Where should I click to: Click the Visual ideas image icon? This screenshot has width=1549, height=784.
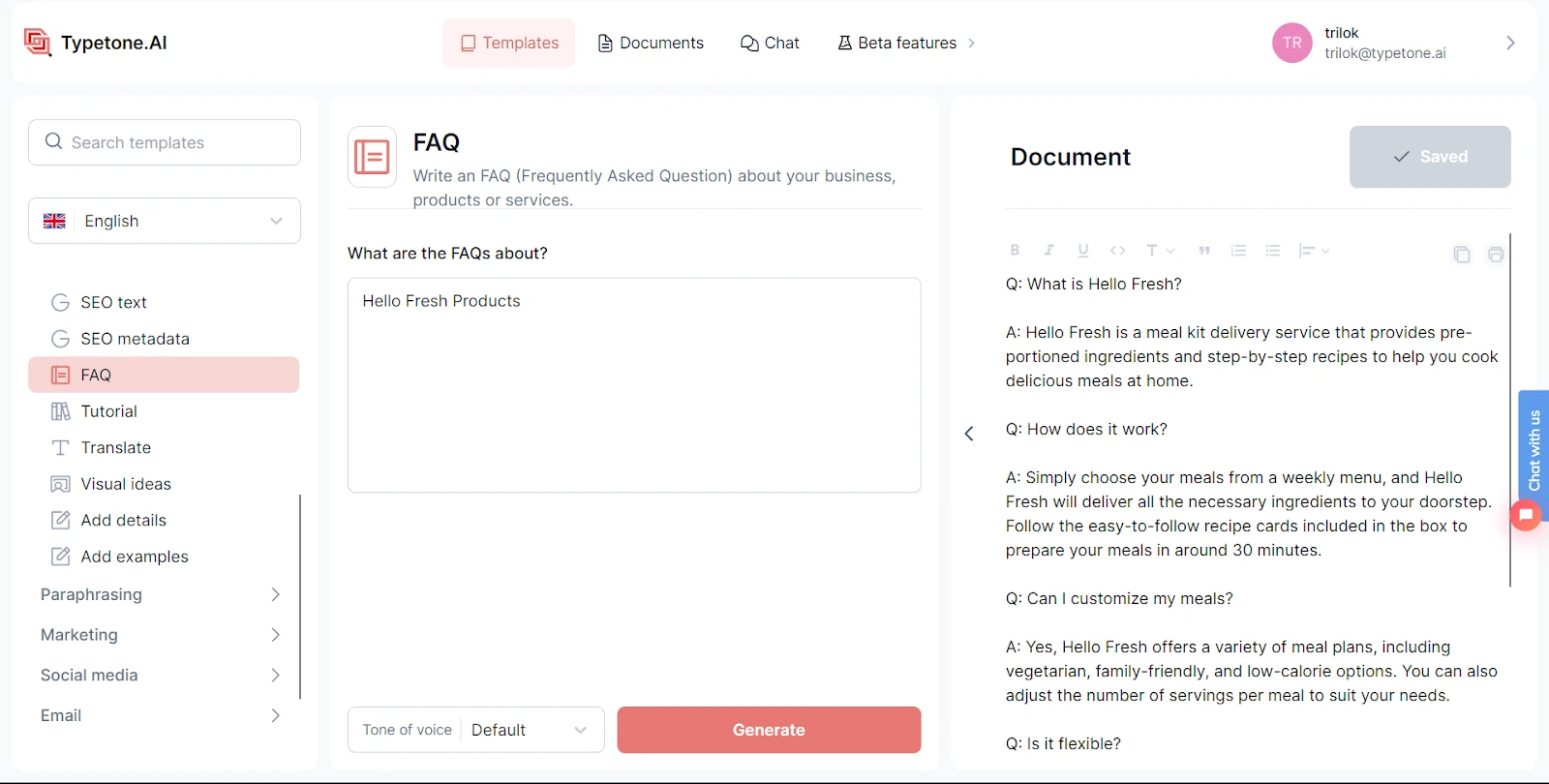click(x=60, y=484)
